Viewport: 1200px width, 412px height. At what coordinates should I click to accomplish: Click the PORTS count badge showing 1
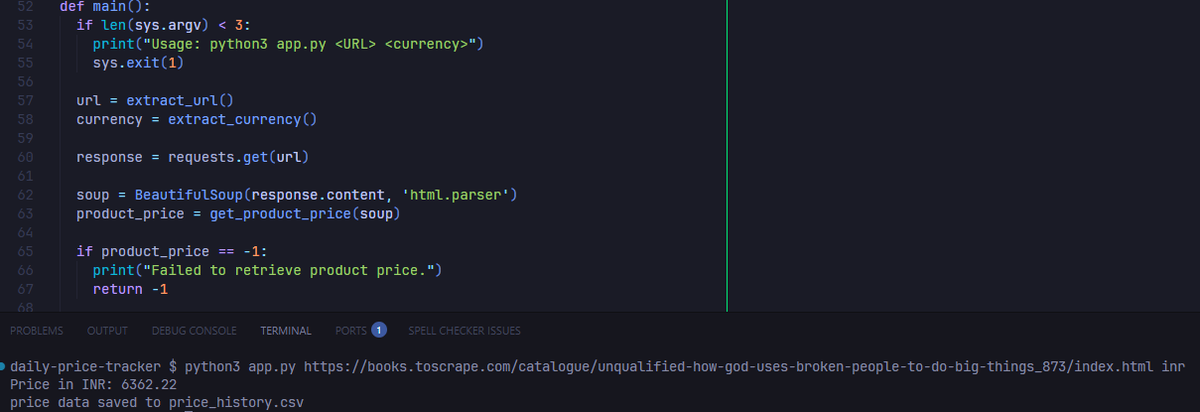(379, 330)
